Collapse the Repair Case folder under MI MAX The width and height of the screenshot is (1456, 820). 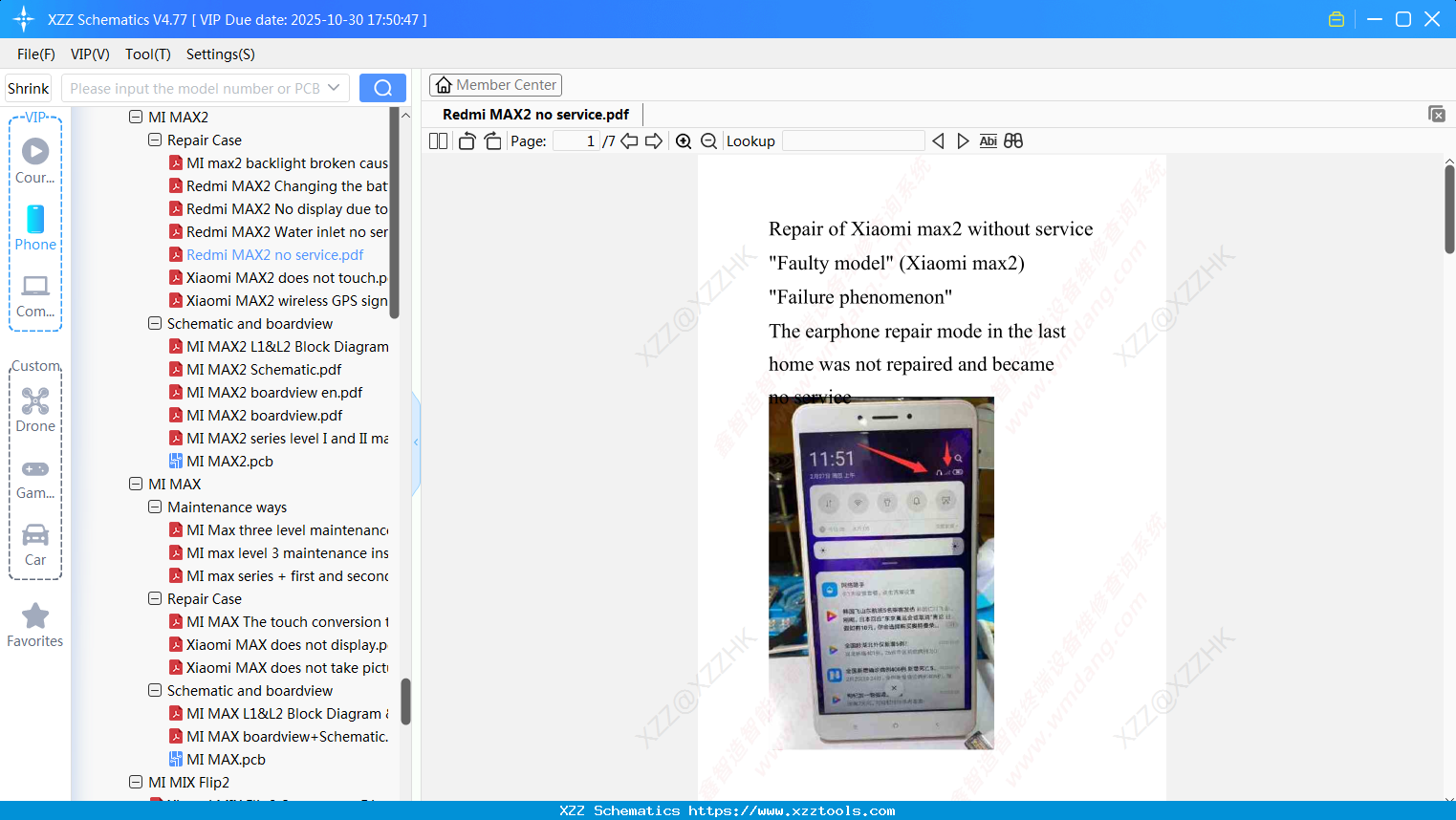point(155,599)
